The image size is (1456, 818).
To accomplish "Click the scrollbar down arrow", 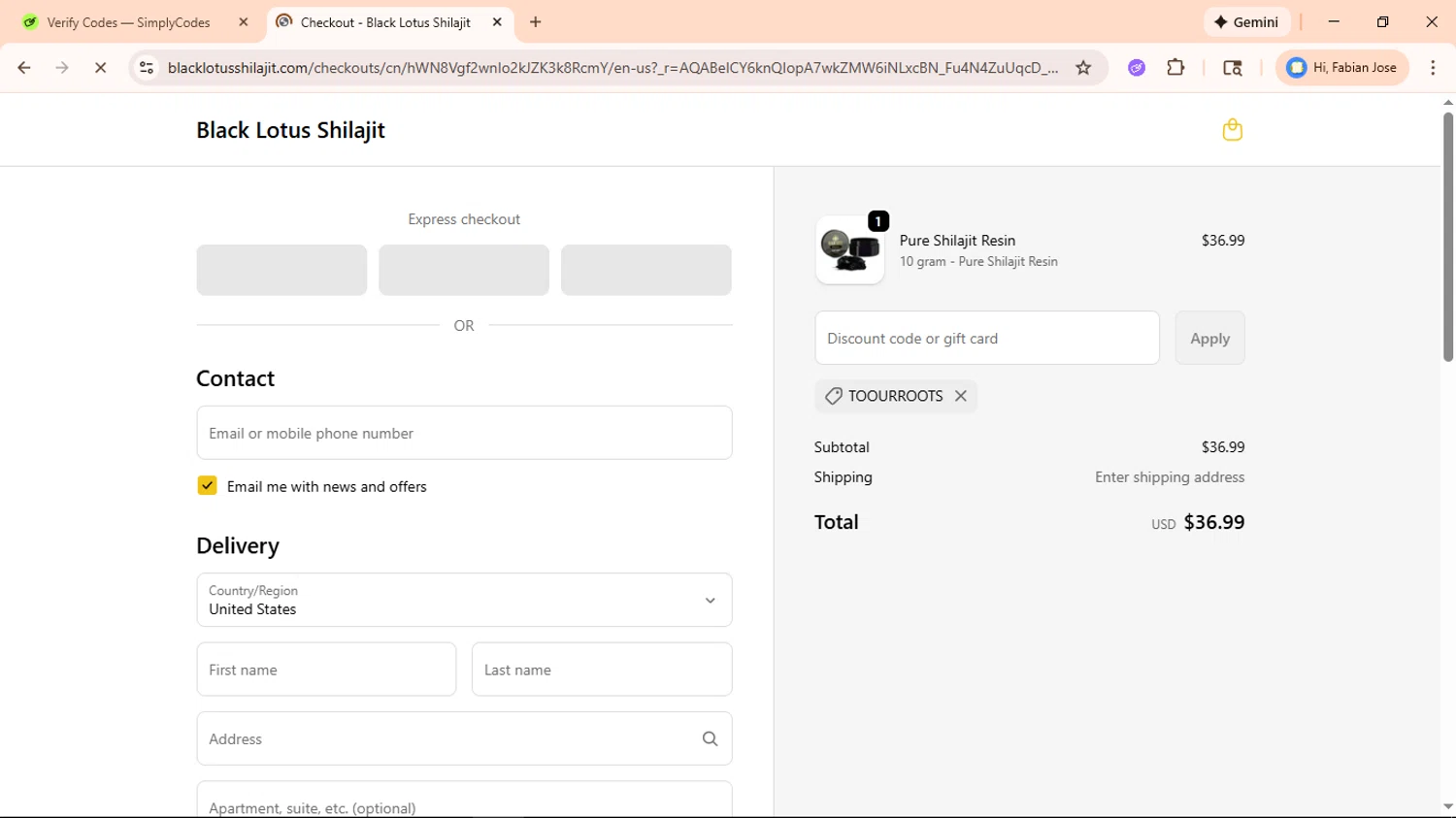I will click(1447, 807).
